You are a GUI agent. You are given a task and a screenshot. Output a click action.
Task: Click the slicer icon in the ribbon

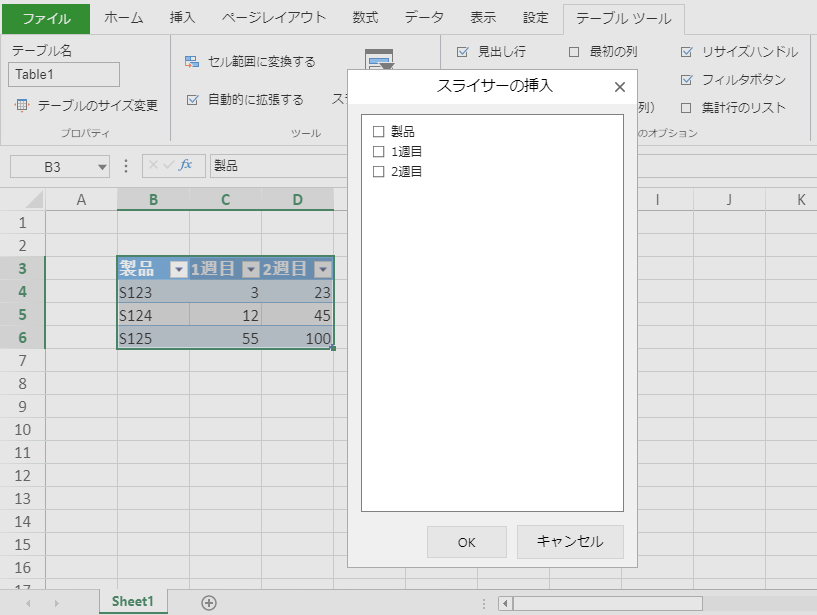379,60
